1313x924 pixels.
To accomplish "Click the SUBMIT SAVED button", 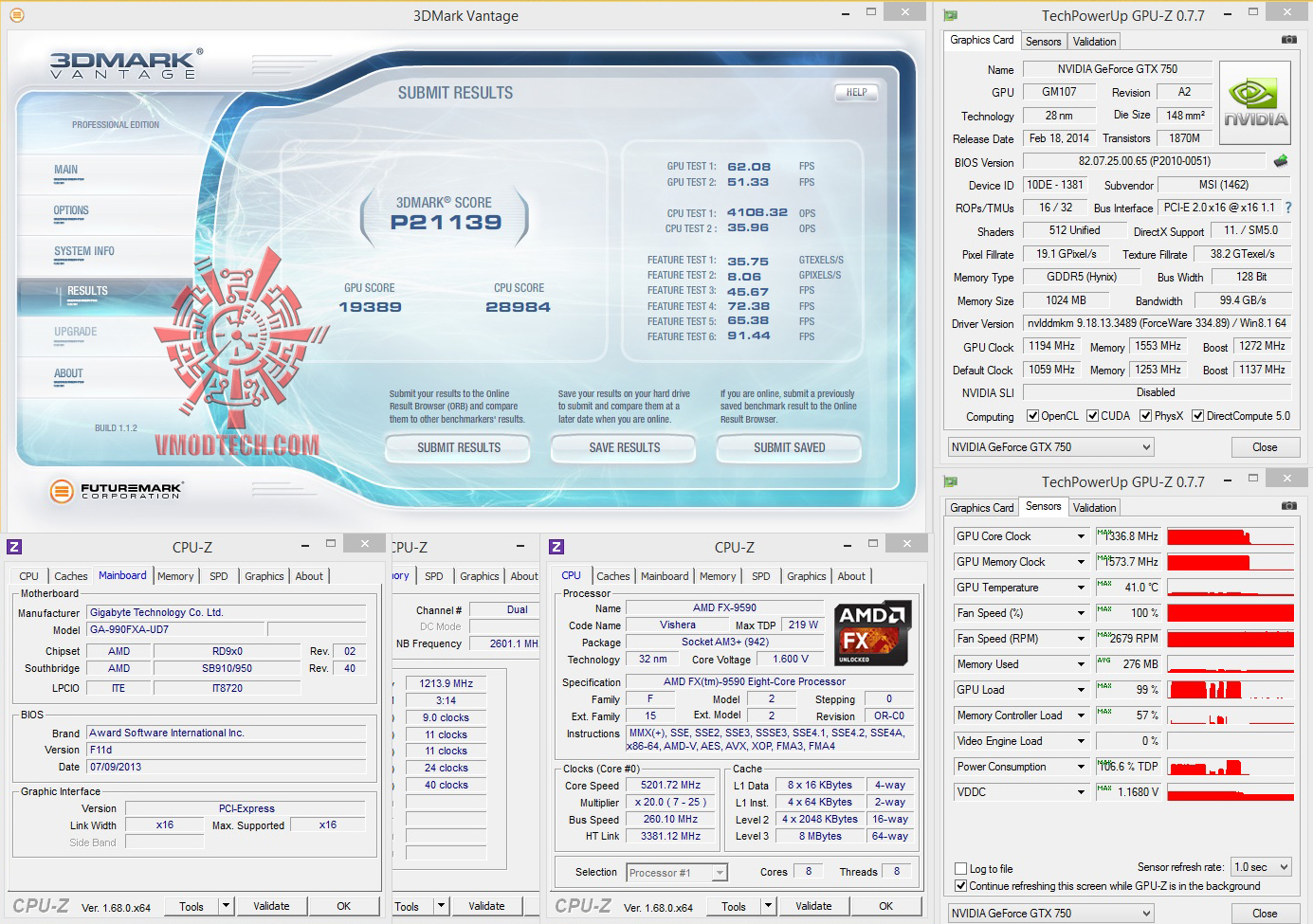I will point(790,447).
